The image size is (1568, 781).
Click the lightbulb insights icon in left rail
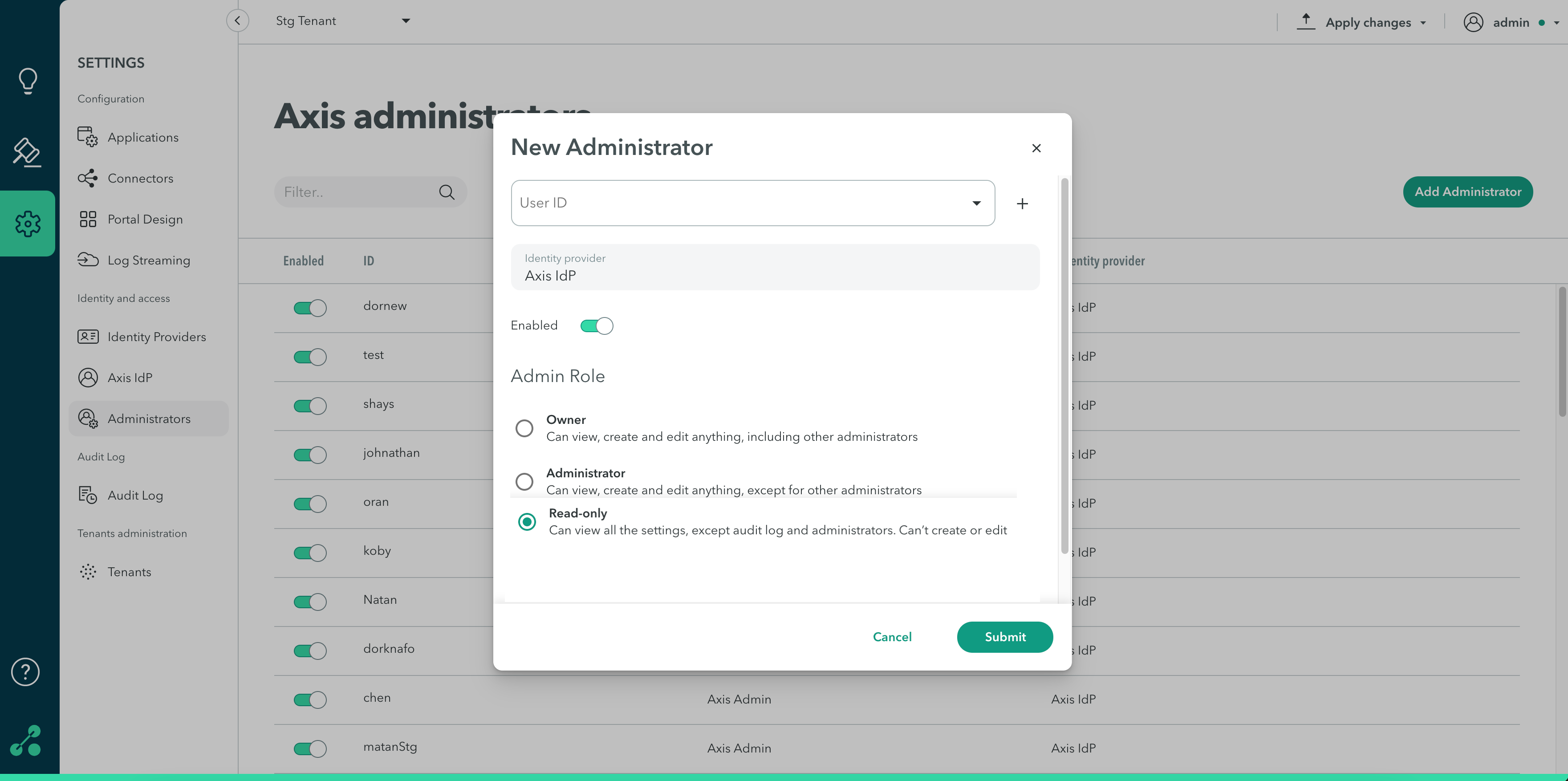[28, 80]
